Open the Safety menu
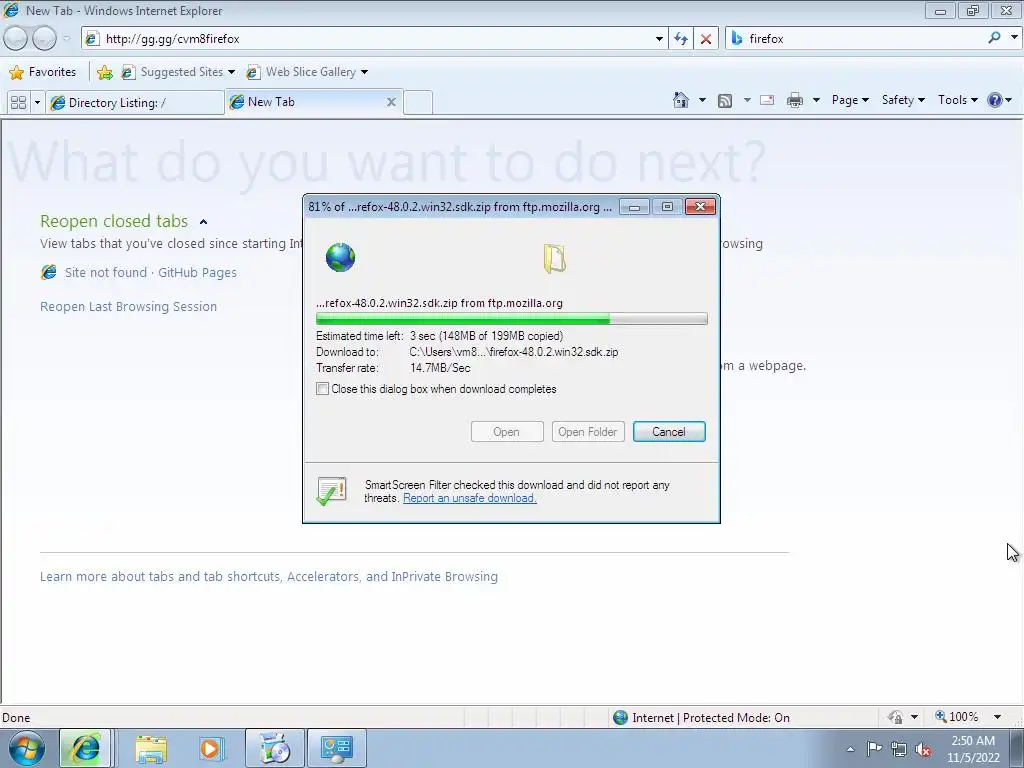Screen dimensions: 1024x768 [x=903, y=100]
